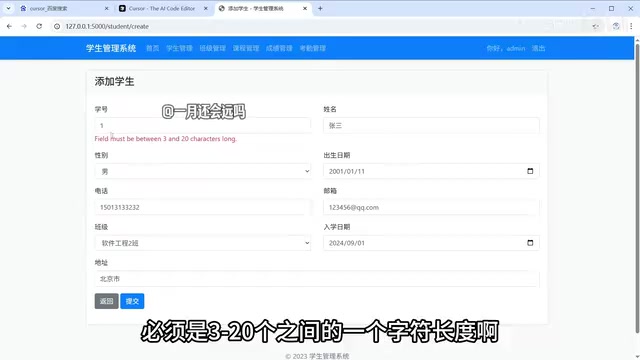The width and height of the screenshot is (640, 360).
Task: Open 考勤管理 in navbar
Action: 313,48
